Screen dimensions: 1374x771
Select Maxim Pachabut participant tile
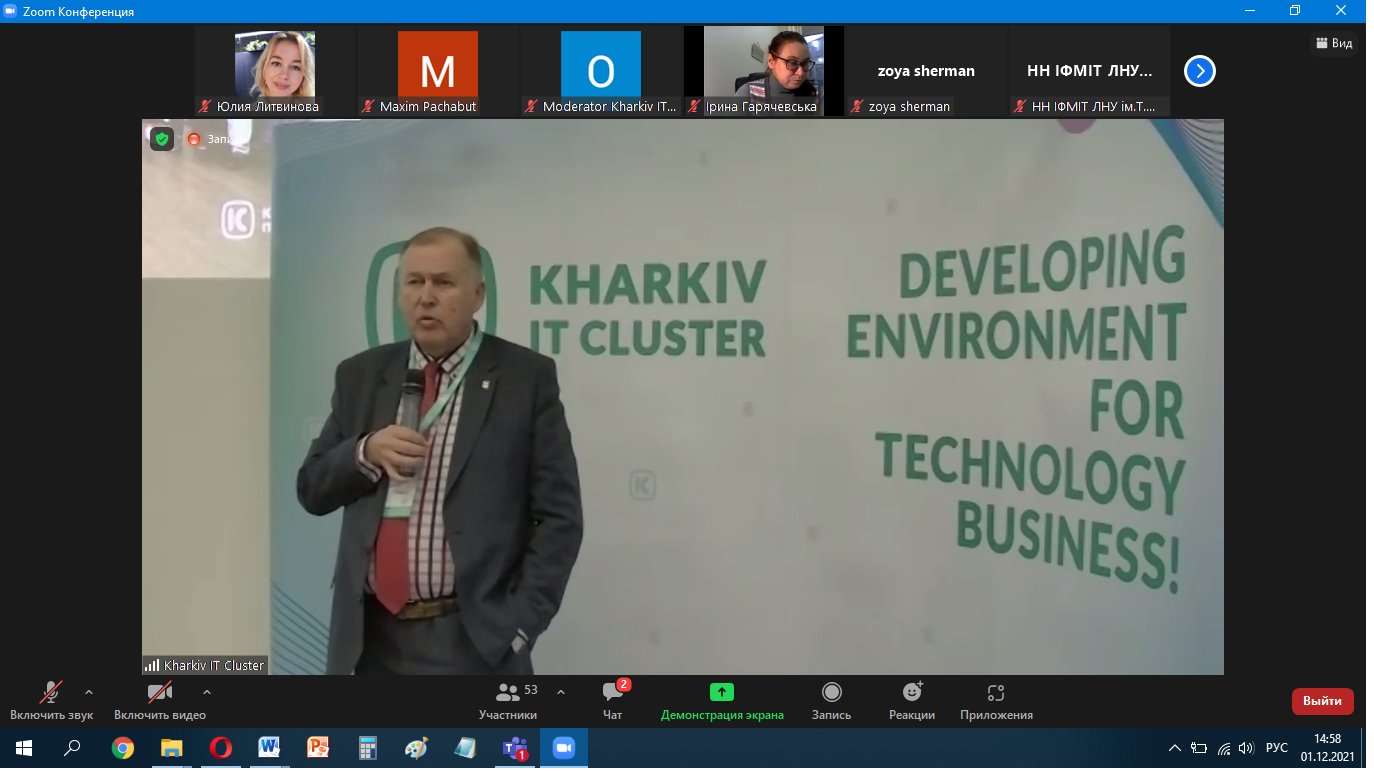pos(438,72)
